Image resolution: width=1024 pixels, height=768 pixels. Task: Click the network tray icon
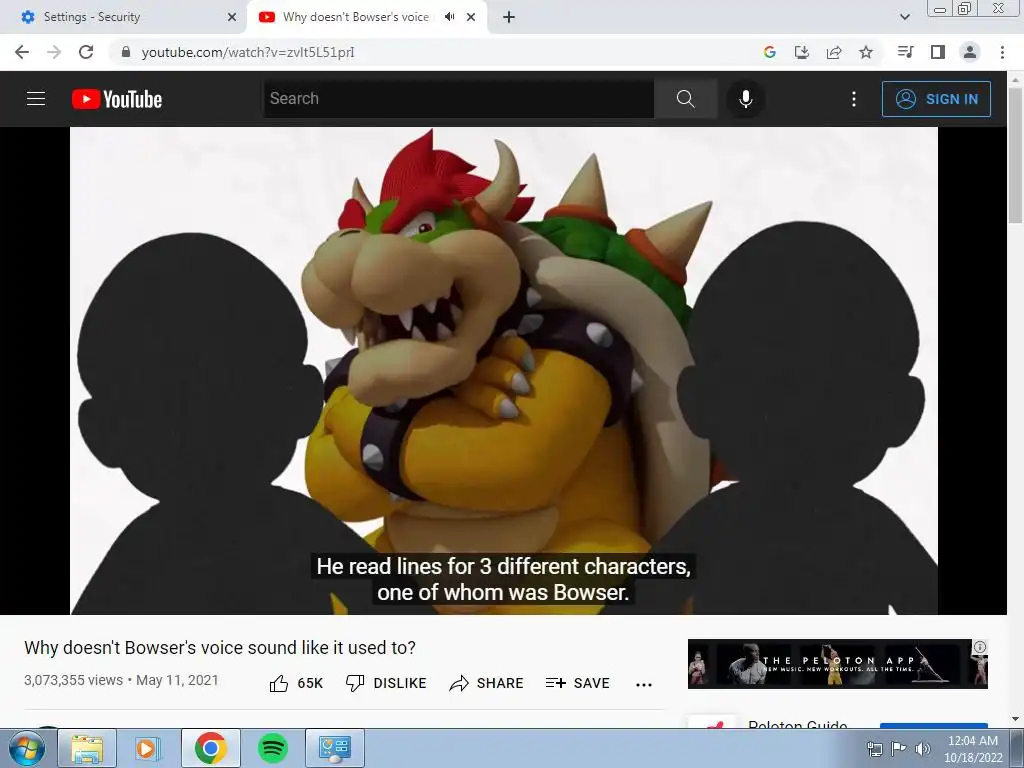(x=874, y=749)
